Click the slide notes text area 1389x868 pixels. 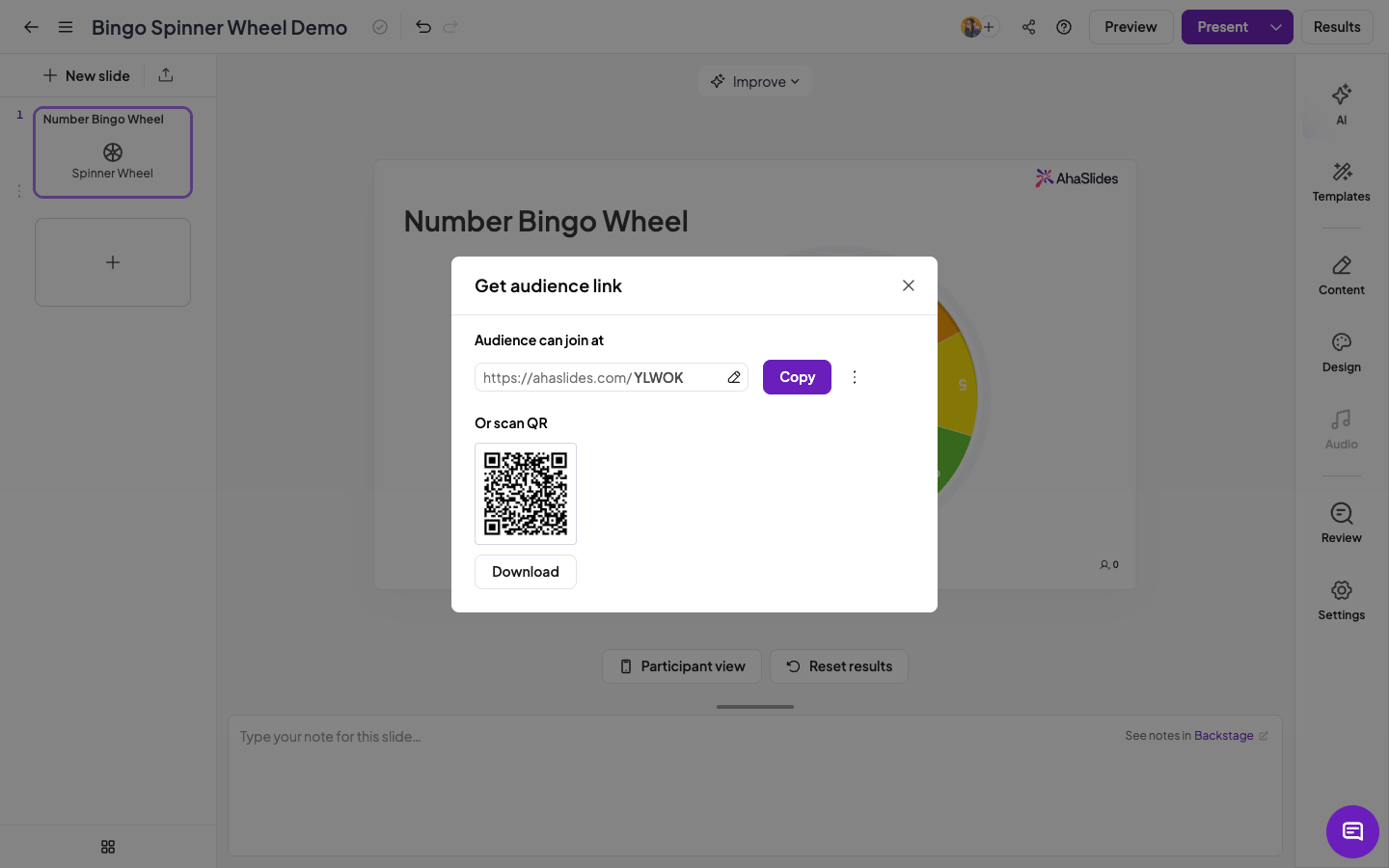pyautogui.click(x=755, y=785)
